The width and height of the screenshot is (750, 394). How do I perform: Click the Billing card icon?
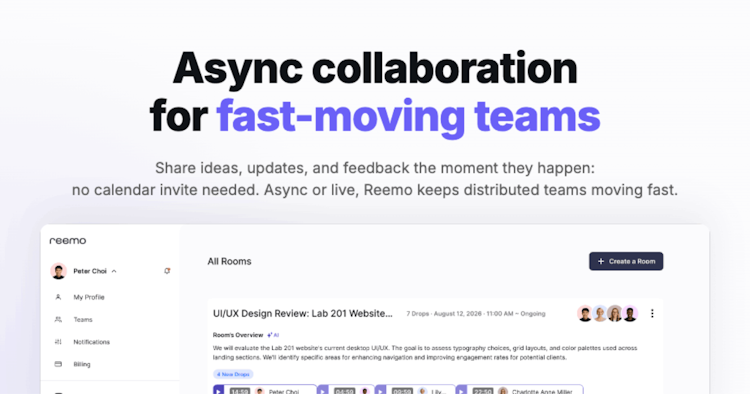58,364
